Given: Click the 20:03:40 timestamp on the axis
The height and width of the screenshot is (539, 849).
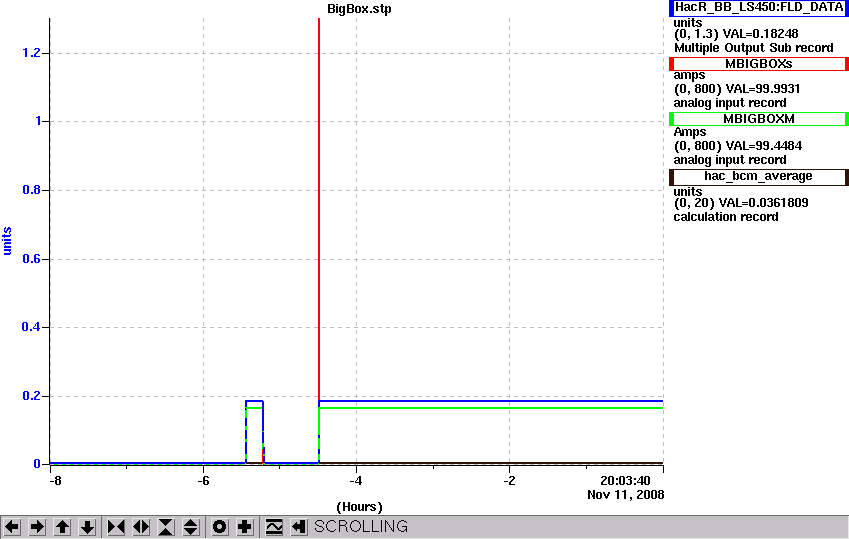Looking at the screenshot, I should click(625, 481).
